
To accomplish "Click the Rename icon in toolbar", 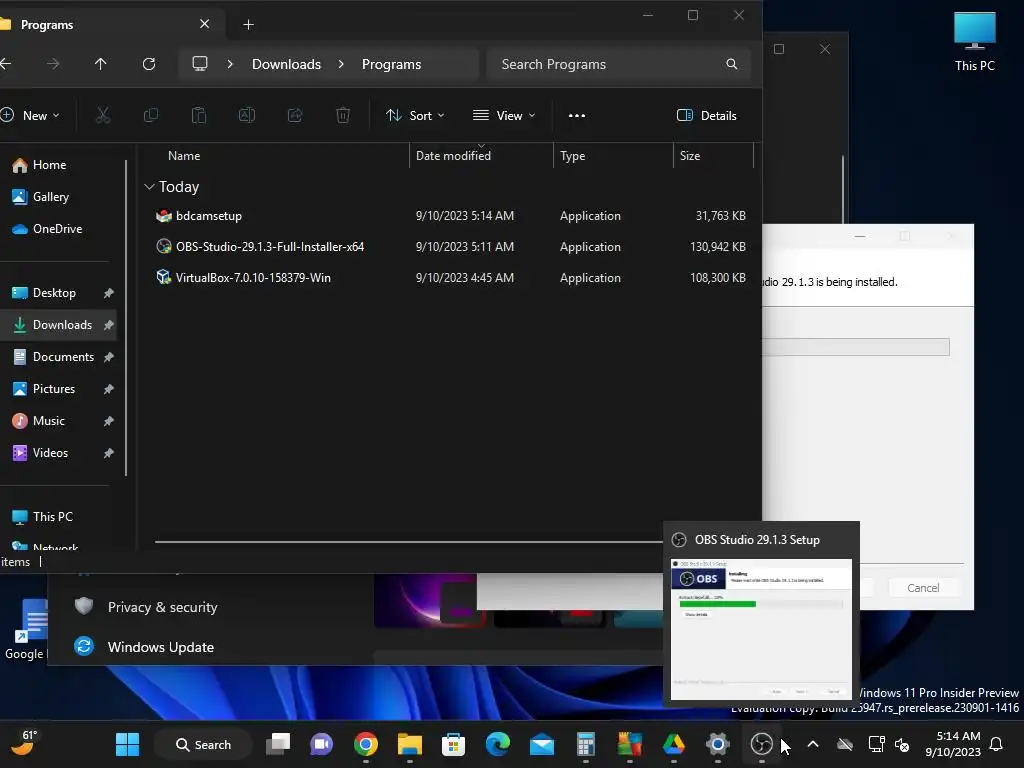I will coord(247,116).
